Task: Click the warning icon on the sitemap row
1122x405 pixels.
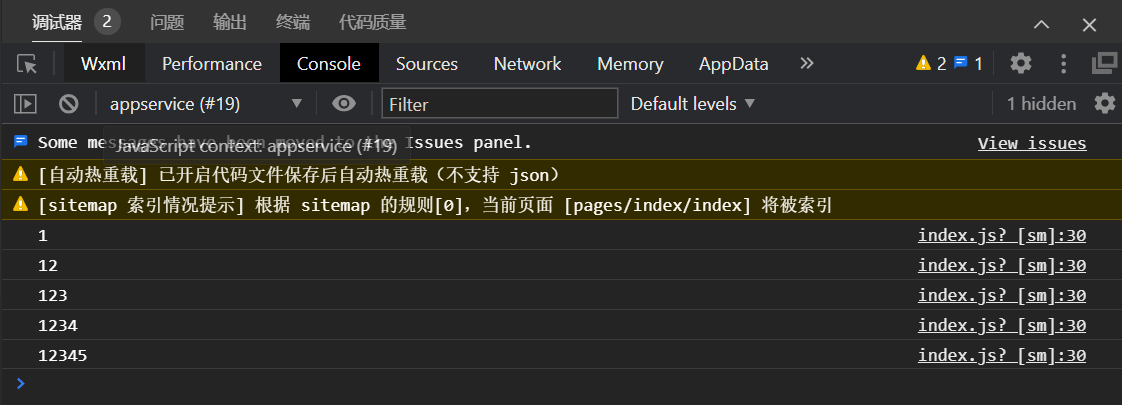Action: click(20, 205)
